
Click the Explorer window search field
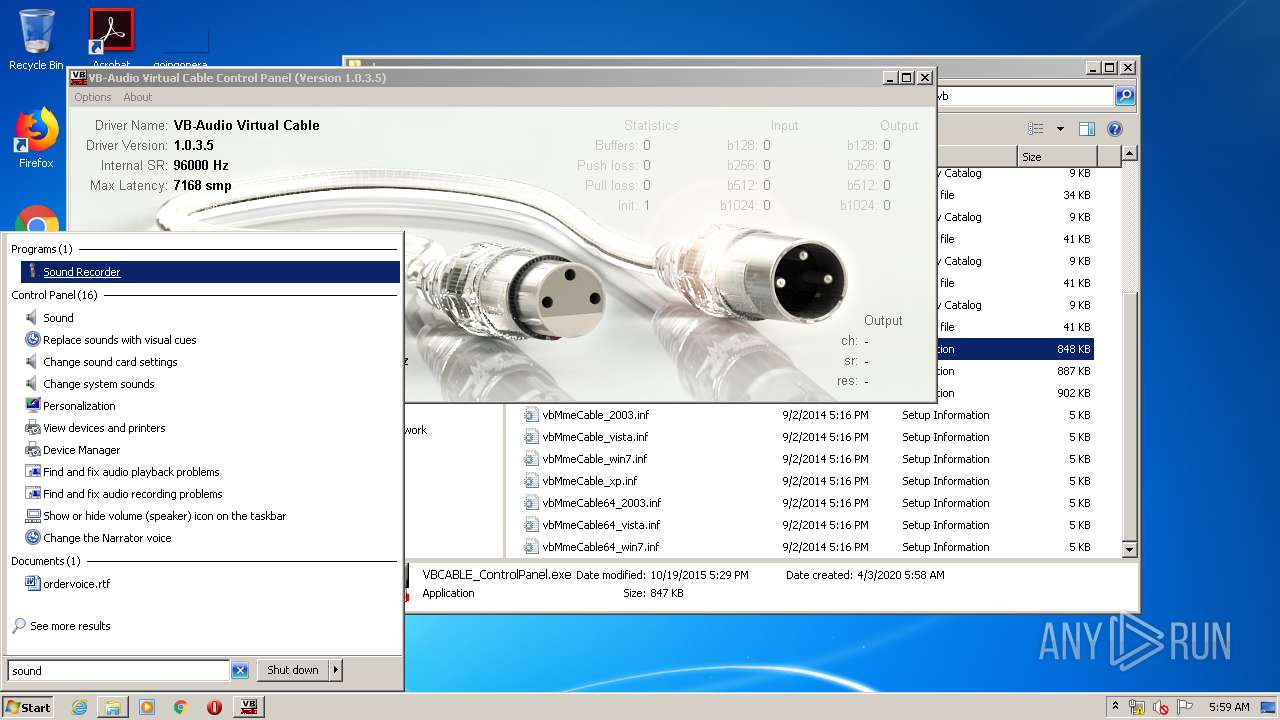click(x=1024, y=96)
